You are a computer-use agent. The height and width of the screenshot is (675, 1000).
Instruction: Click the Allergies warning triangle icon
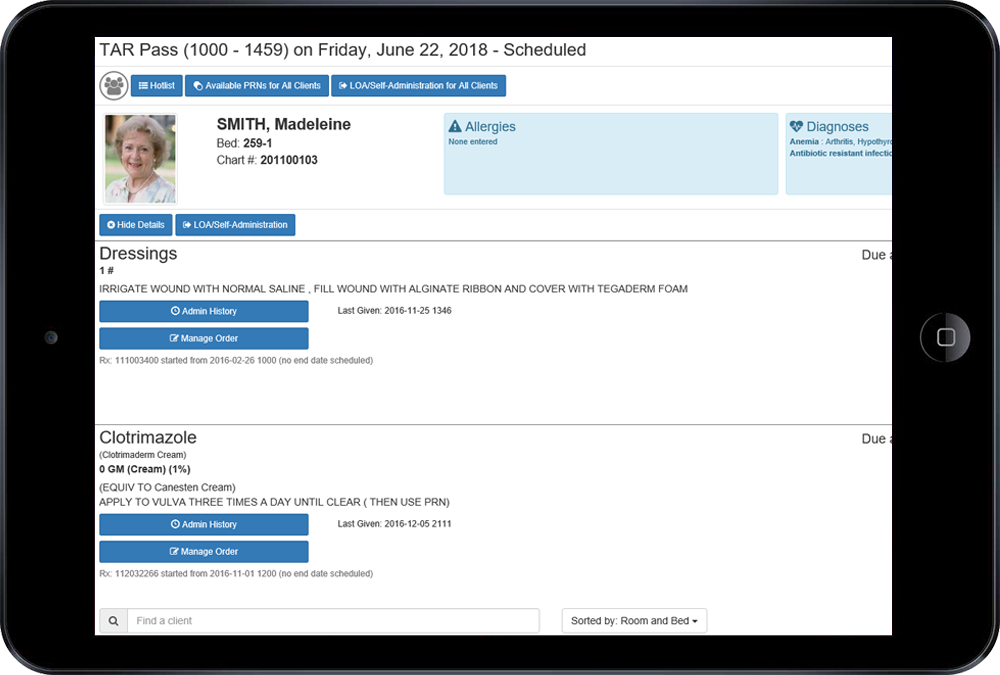455,127
